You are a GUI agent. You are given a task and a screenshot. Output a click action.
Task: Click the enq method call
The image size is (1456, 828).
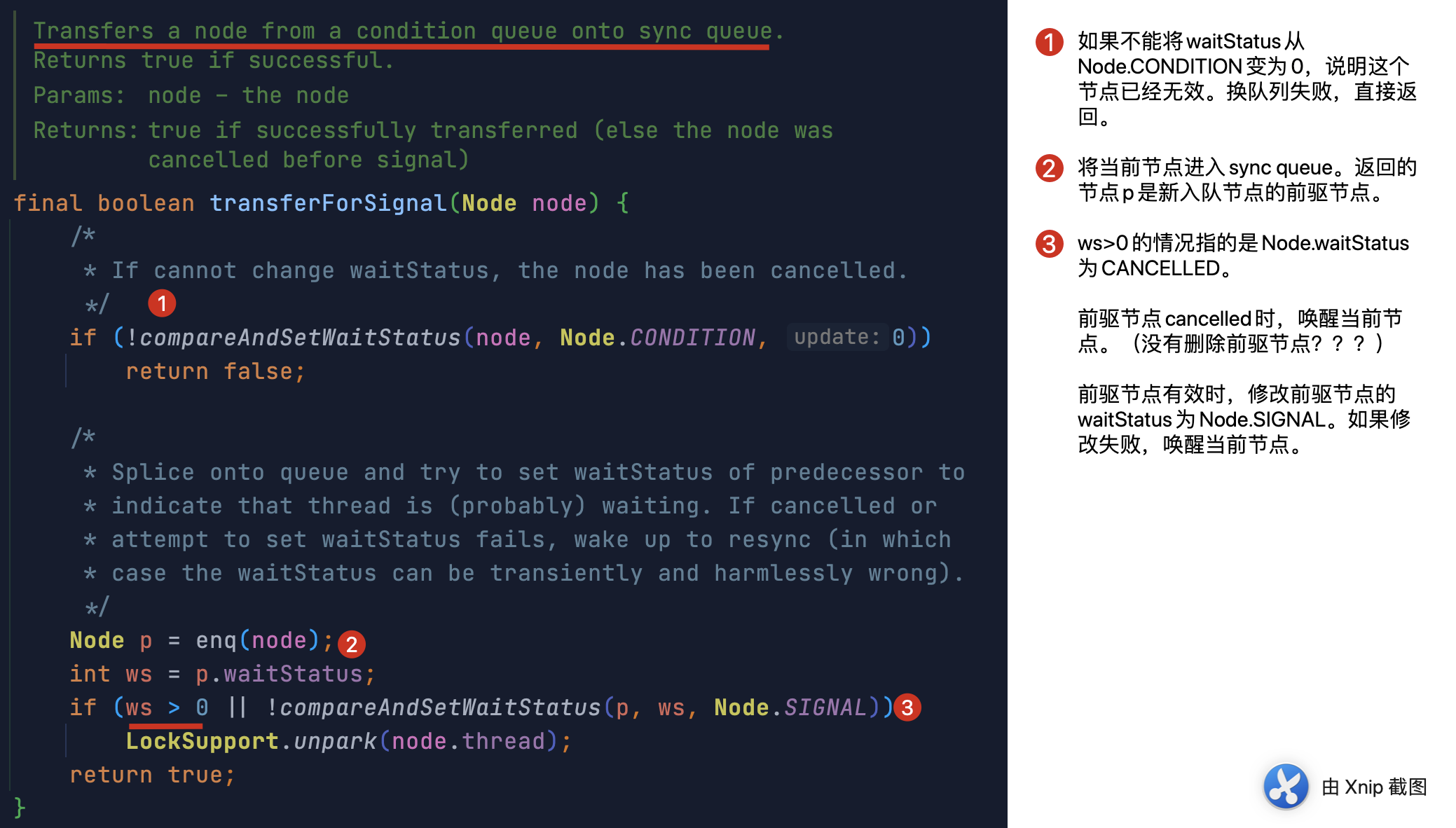(x=216, y=640)
